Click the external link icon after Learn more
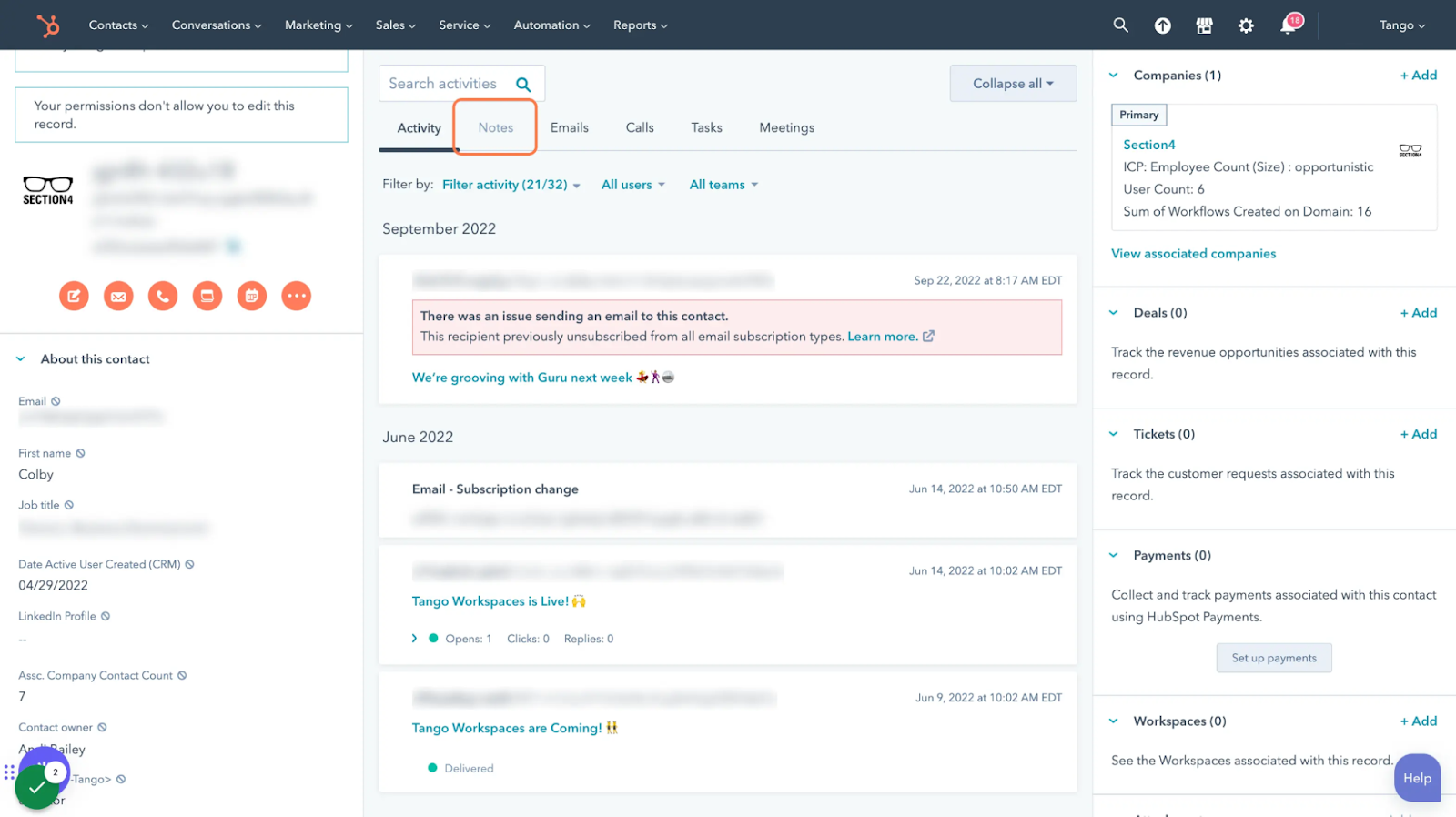1456x817 pixels. coord(928,336)
